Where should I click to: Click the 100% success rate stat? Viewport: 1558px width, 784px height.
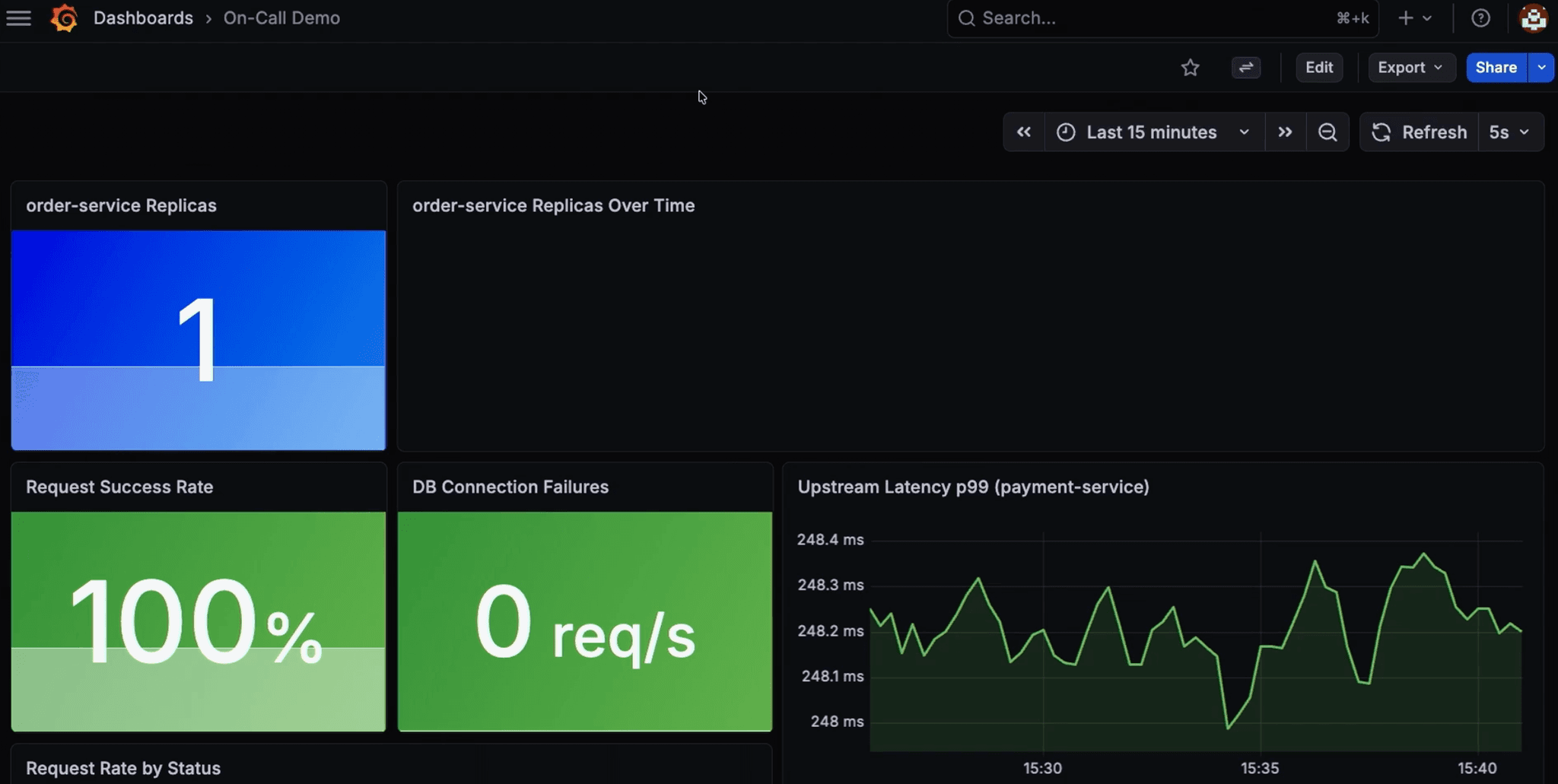[x=197, y=621]
